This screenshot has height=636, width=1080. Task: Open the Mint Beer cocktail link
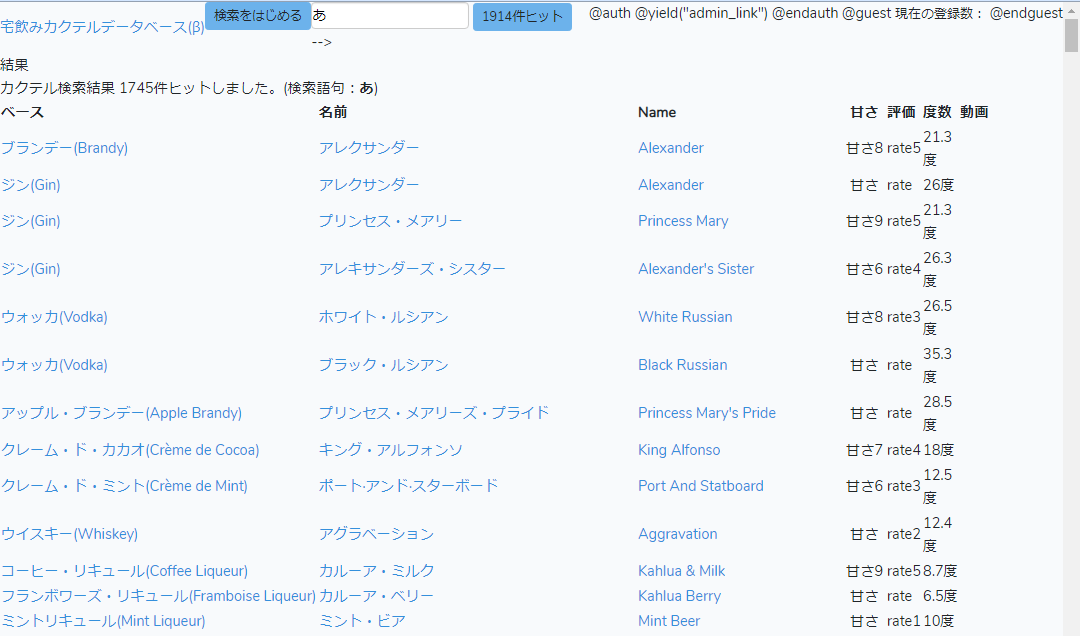pos(668,621)
